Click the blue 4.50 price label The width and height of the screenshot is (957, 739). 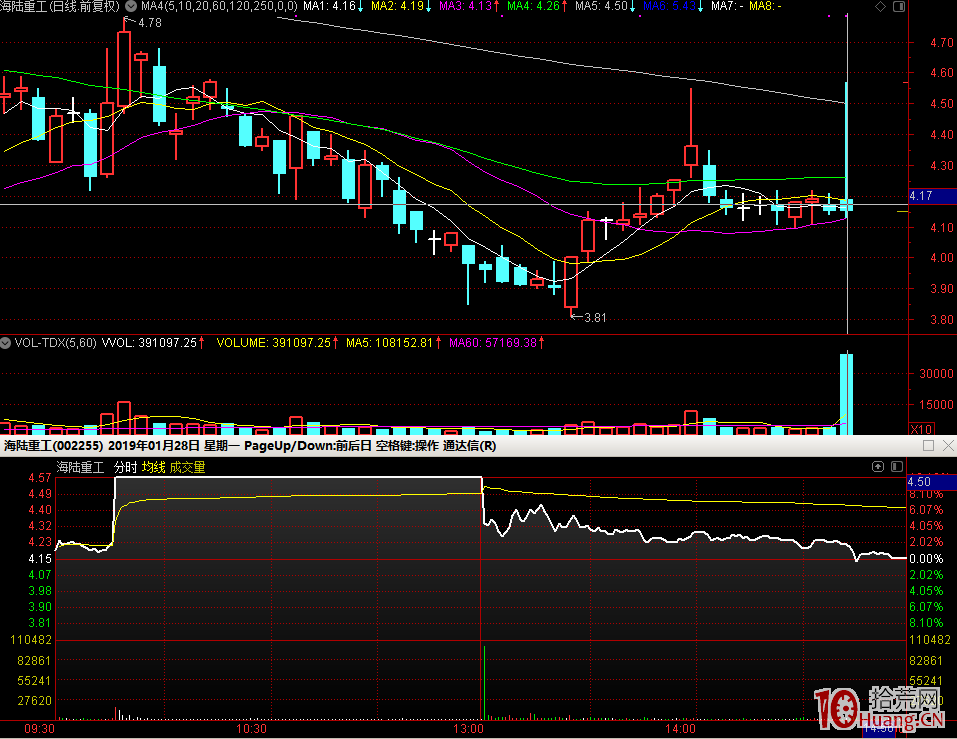[918, 482]
